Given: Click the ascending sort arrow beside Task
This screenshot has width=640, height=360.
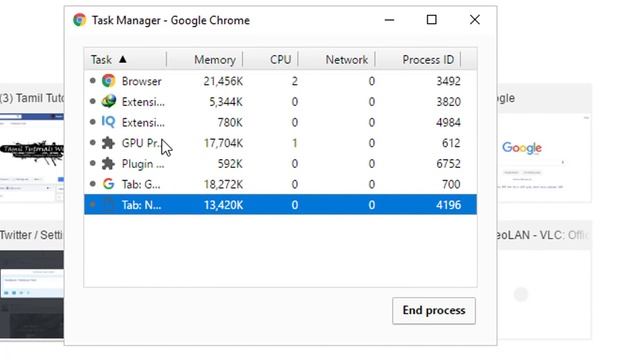Looking at the screenshot, I should 123,60.
